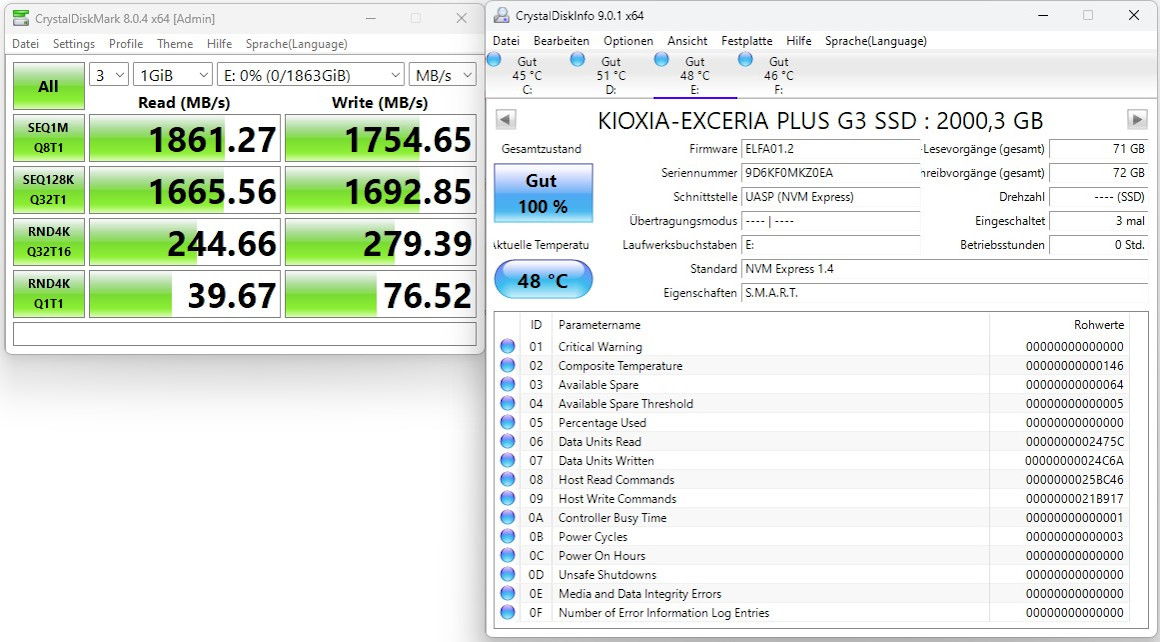Click the blue status orb for drive D:

tap(577, 61)
